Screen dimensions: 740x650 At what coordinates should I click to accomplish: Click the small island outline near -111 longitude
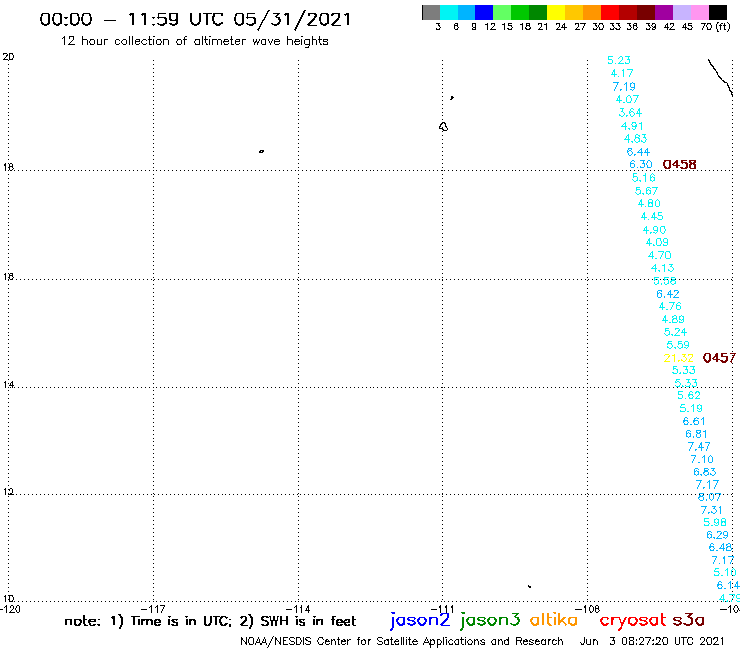[443, 127]
